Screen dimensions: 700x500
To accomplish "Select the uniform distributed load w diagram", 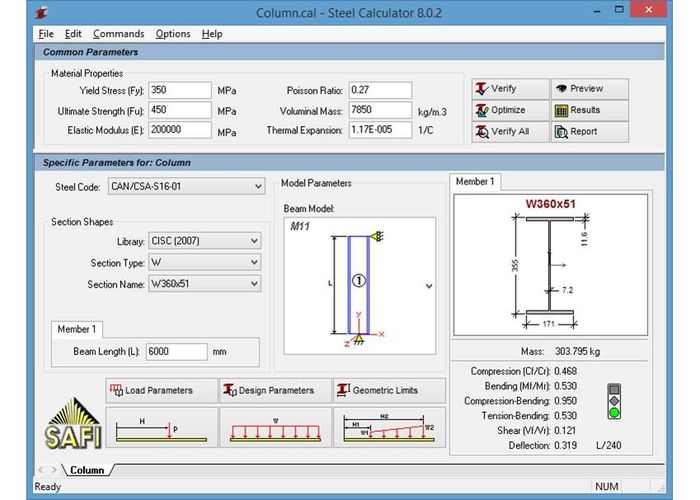I will [x=275, y=427].
